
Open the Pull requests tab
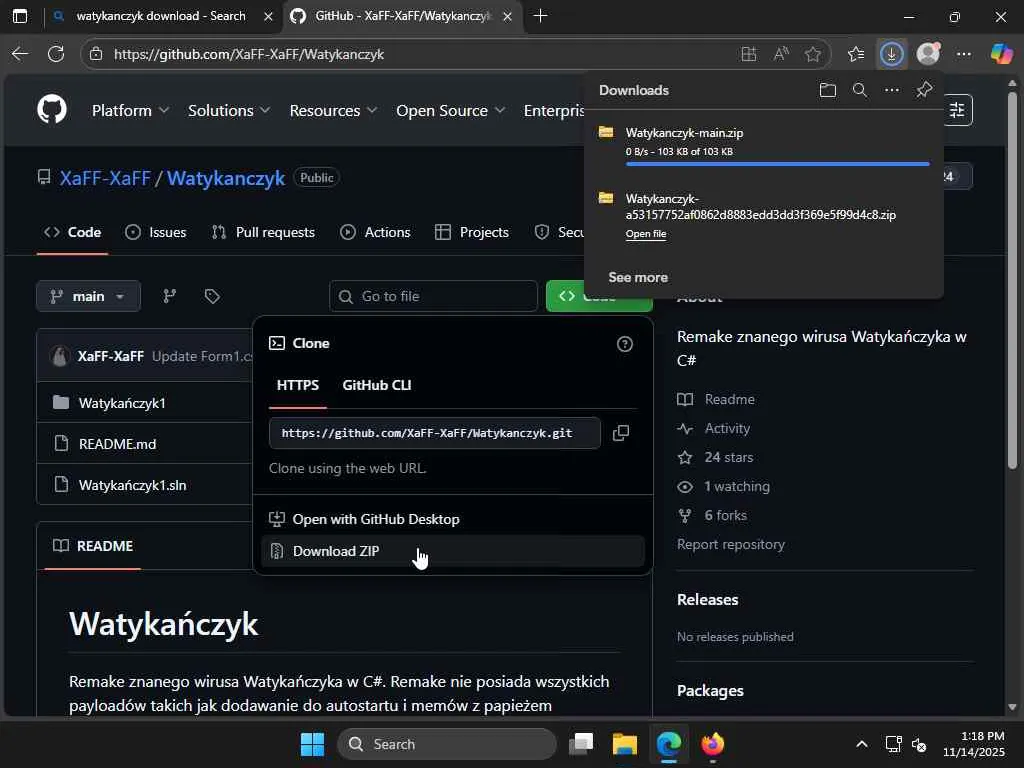263,232
